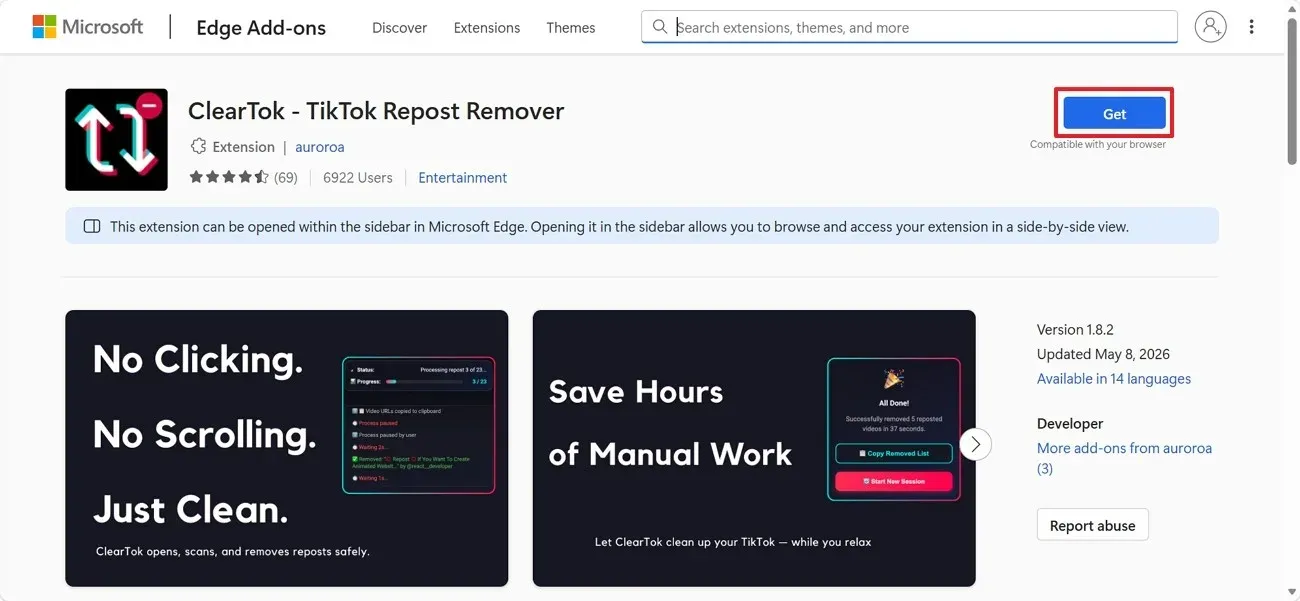Advance the screenshot carousel with the arrow
The width and height of the screenshot is (1300, 601).
pos(975,444)
